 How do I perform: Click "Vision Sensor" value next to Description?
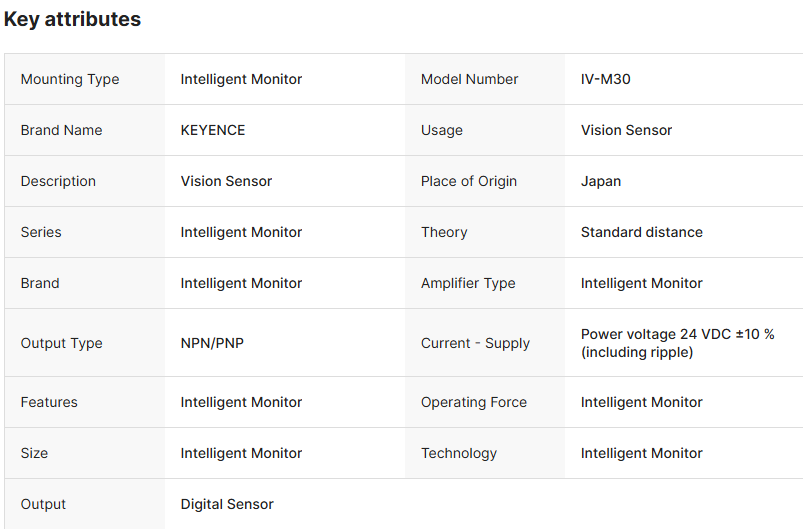[226, 181]
